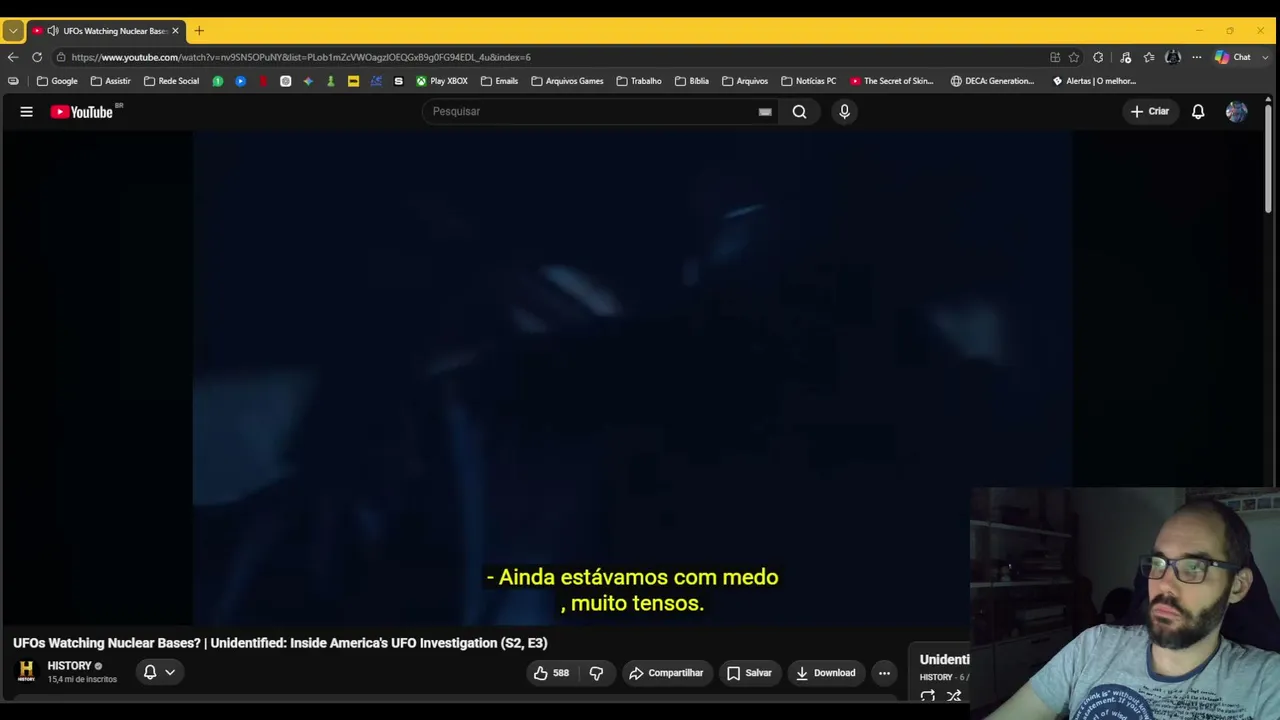This screenshot has width=1280, height=720.
Task: Mute the tab via speaker icon
Action: coord(52,31)
